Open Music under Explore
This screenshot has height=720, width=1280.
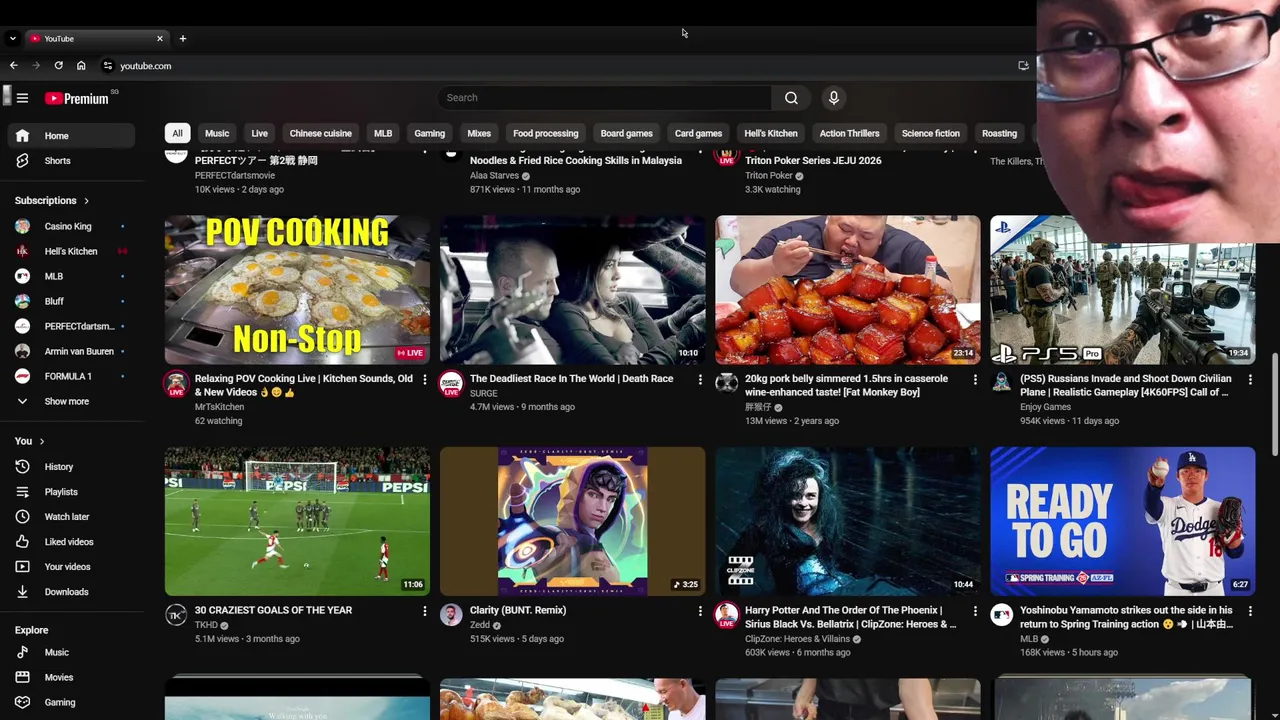[x=71, y=652]
